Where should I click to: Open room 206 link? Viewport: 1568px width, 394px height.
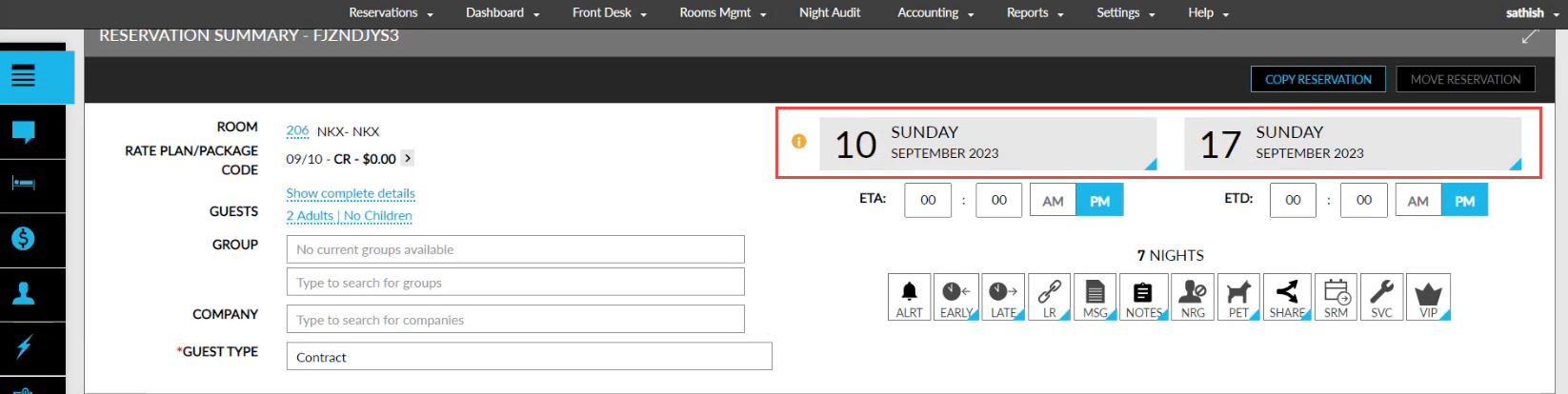297,130
